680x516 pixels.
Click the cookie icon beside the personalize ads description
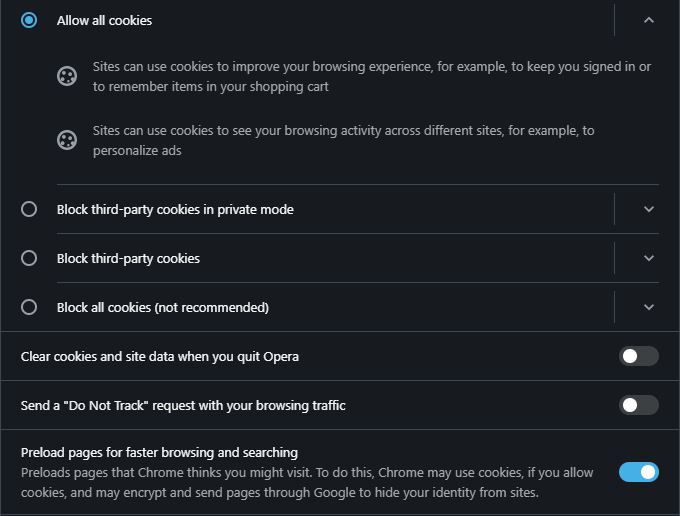(67, 140)
